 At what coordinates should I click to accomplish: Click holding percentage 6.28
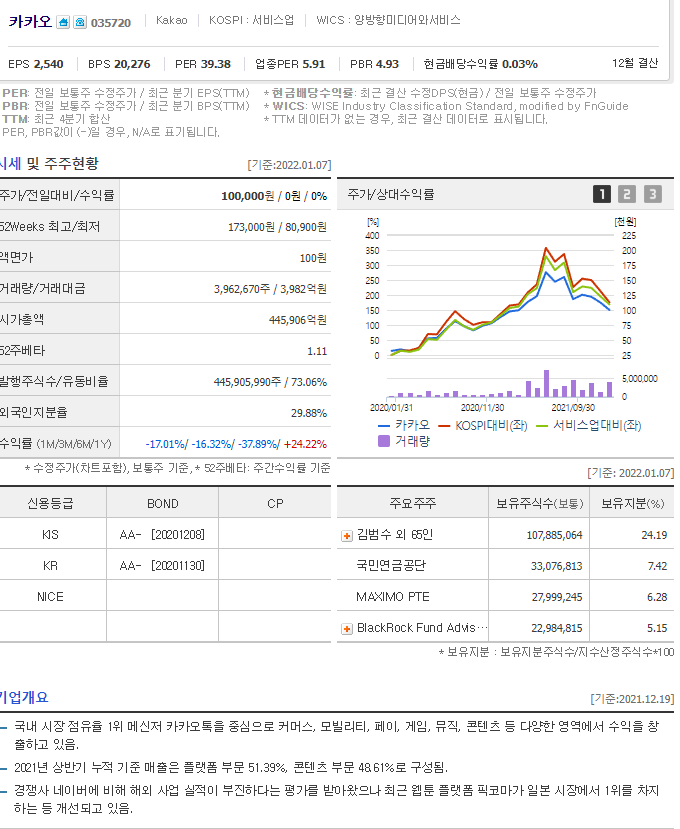click(x=657, y=597)
